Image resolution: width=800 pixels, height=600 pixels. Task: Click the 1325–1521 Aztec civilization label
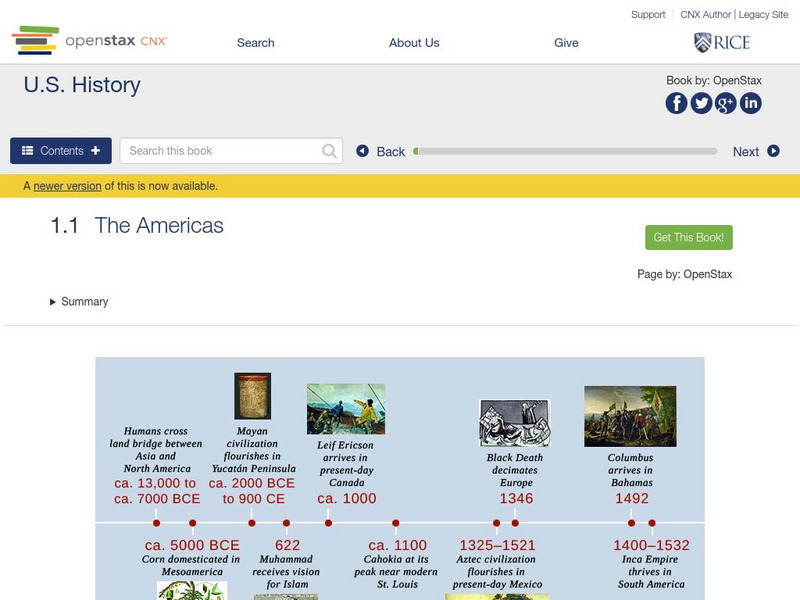497,564
